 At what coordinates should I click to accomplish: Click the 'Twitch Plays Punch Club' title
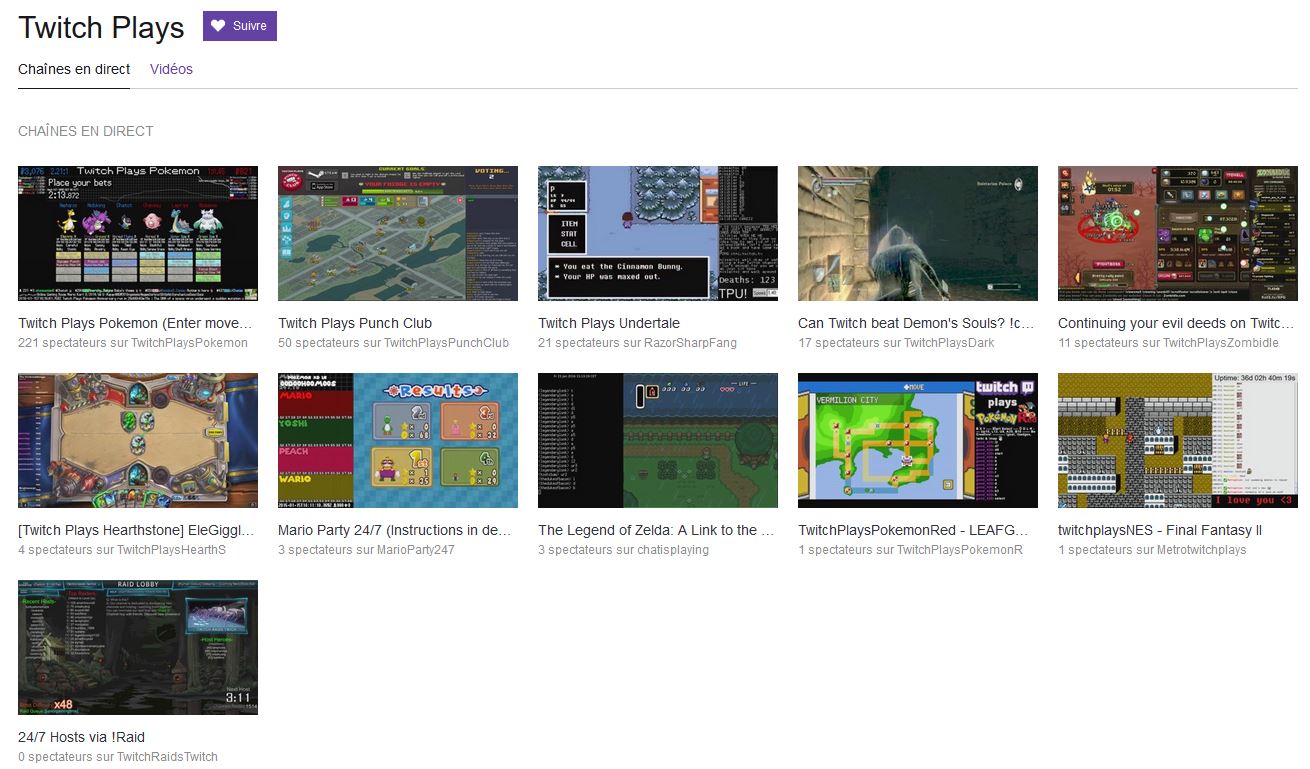pyautogui.click(x=355, y=323)
